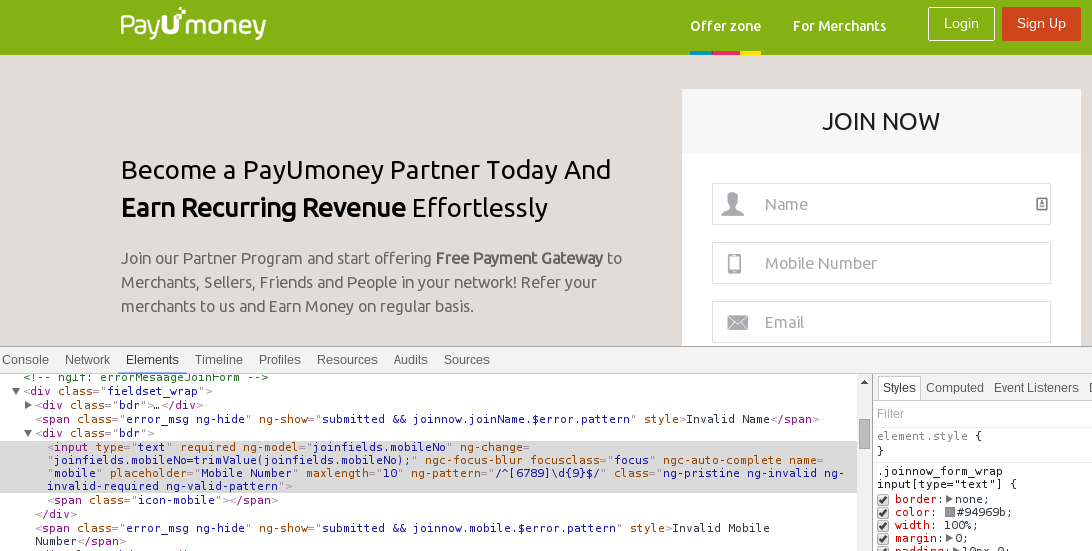Click the Earn Recurring Revenue heading text
The image size is (1092, 551).
coord(263,208)
